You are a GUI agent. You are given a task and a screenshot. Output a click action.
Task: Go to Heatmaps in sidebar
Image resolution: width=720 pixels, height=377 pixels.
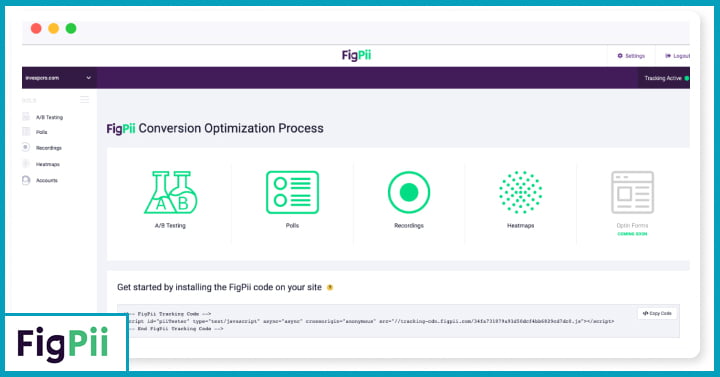[x=48, y=164]
